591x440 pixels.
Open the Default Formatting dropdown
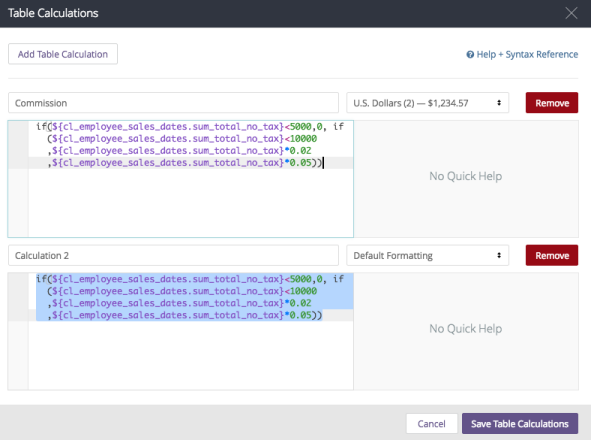pos(427,255)
